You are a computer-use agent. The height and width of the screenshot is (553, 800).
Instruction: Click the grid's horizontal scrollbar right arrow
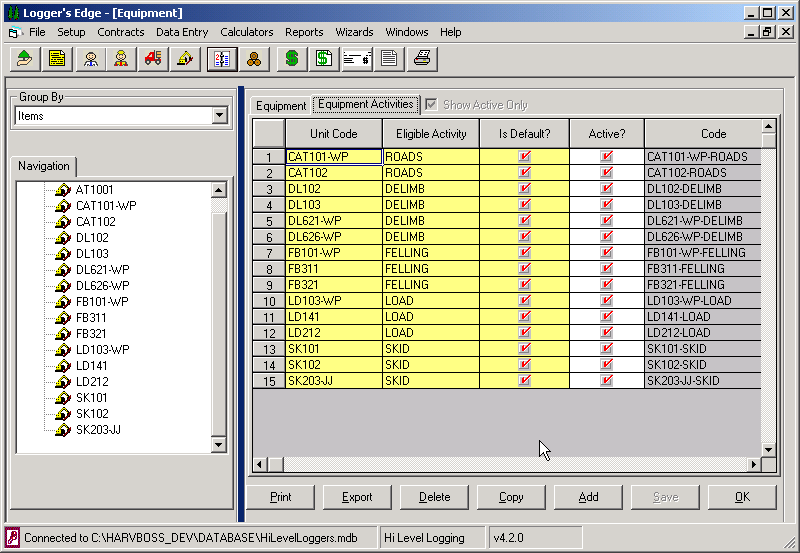(754, 464)
